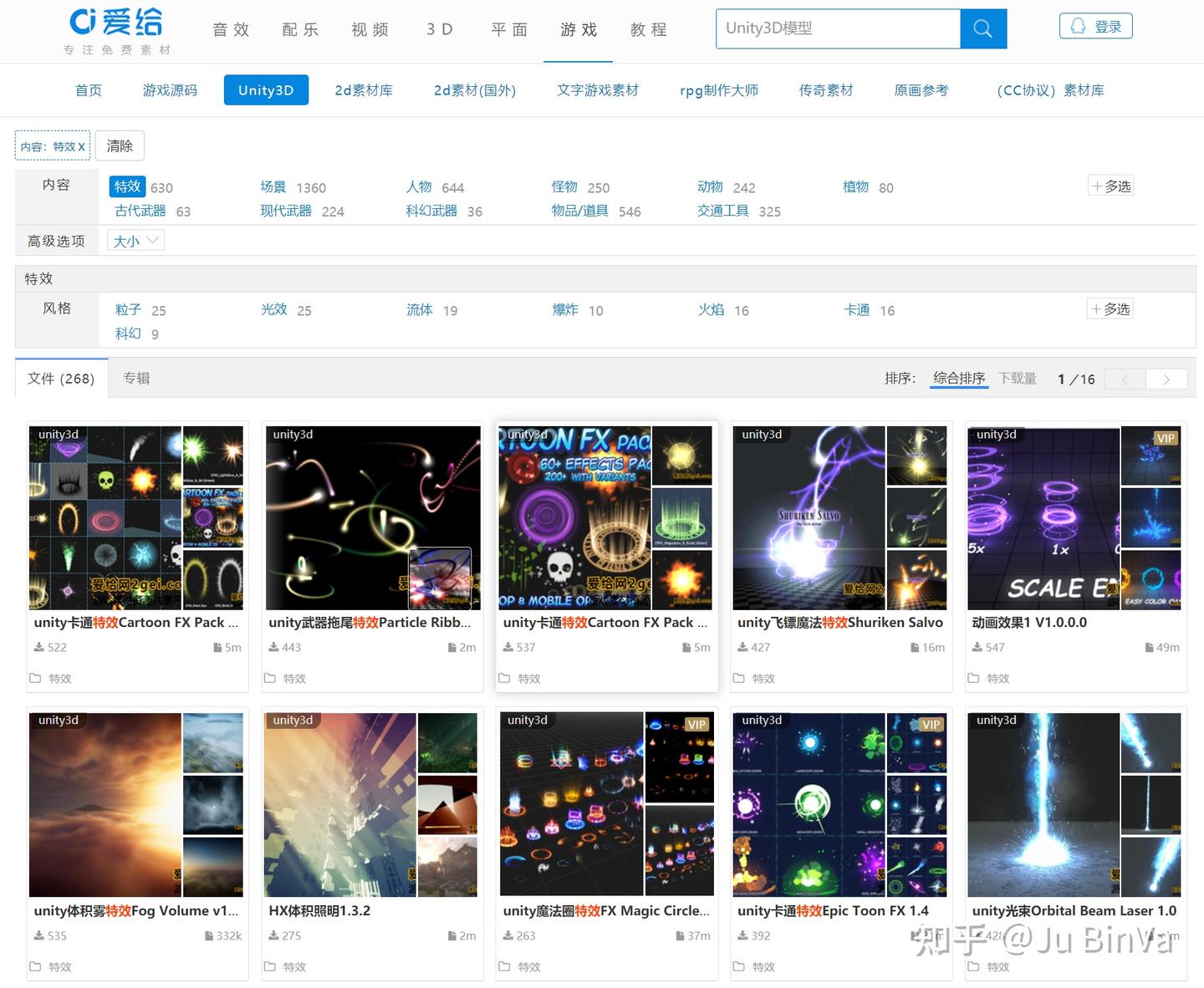
Task: Click the search magnifier icon
Action: (x=982, y=28)
